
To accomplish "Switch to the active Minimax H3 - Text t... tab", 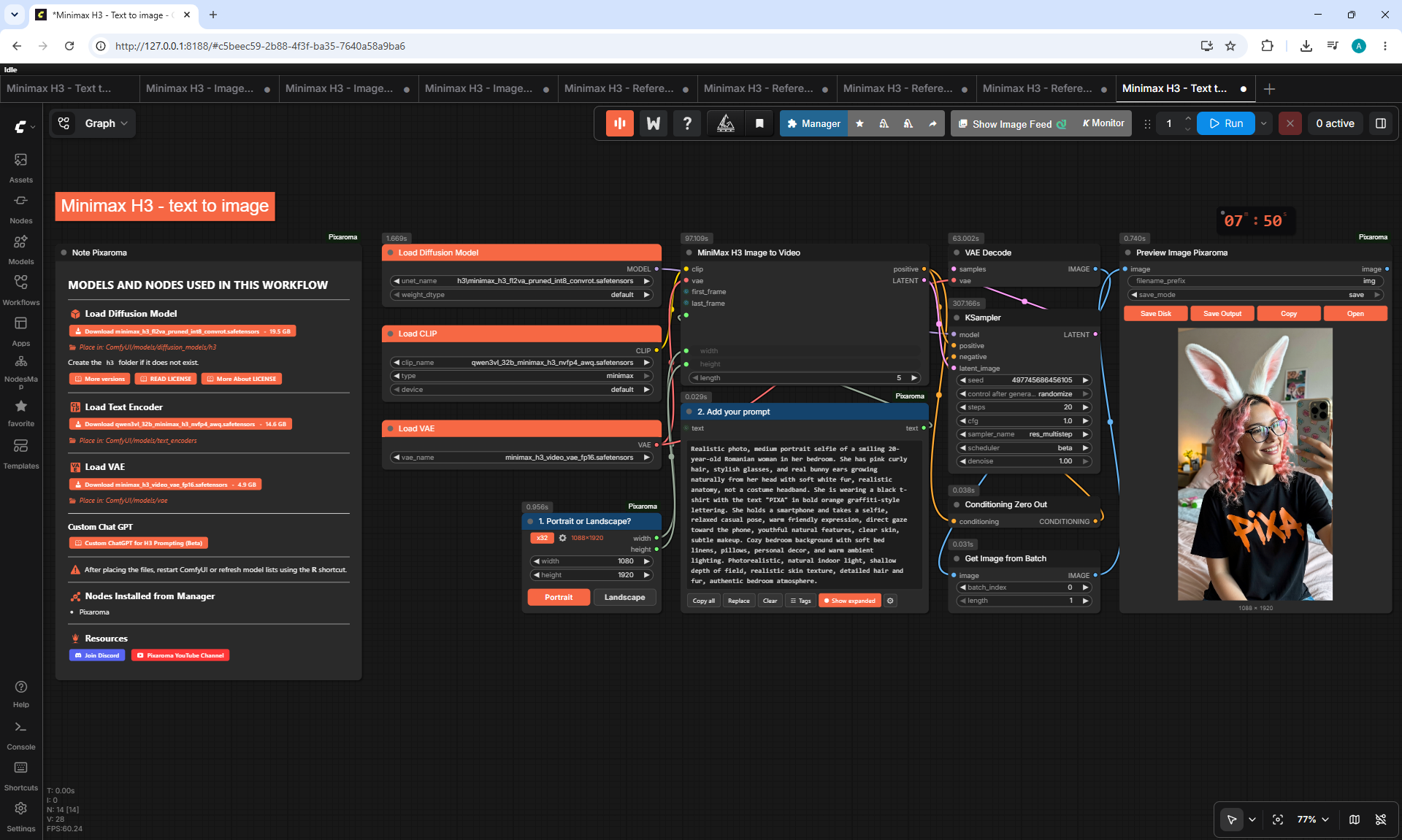I will [1185, 88].
